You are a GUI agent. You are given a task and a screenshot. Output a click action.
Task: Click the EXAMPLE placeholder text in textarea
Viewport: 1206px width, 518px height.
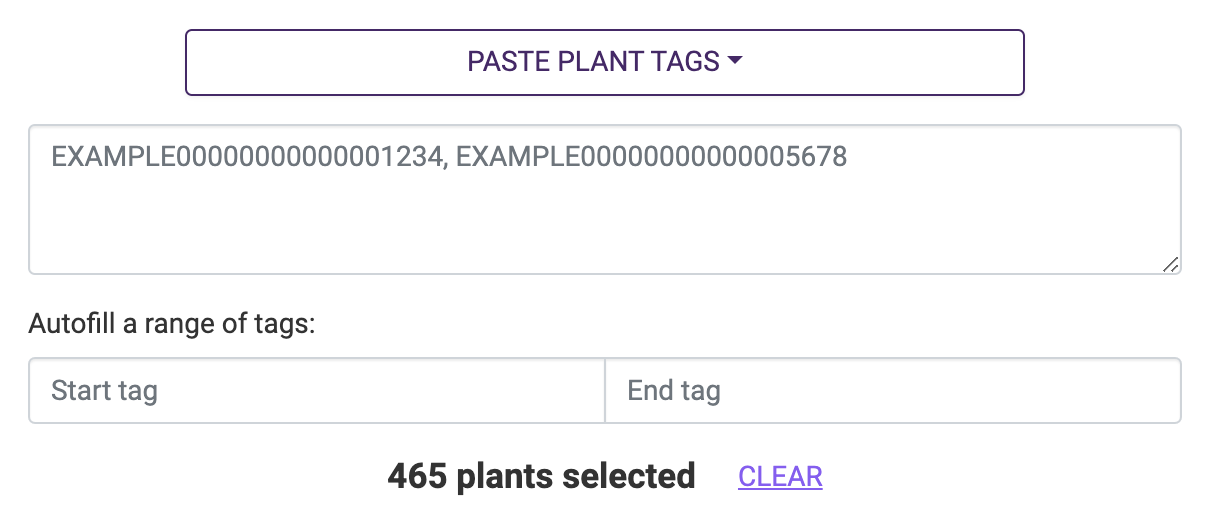point(449,157)
